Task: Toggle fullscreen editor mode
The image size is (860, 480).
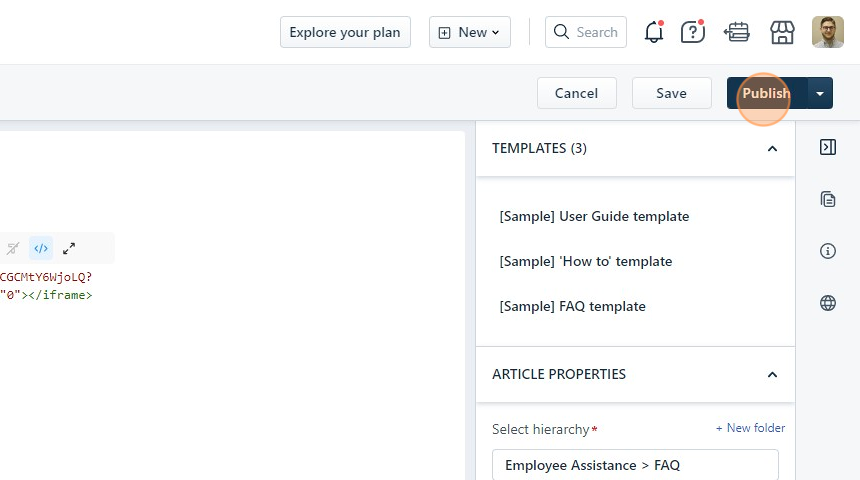Action: click(x=69, y=248)
